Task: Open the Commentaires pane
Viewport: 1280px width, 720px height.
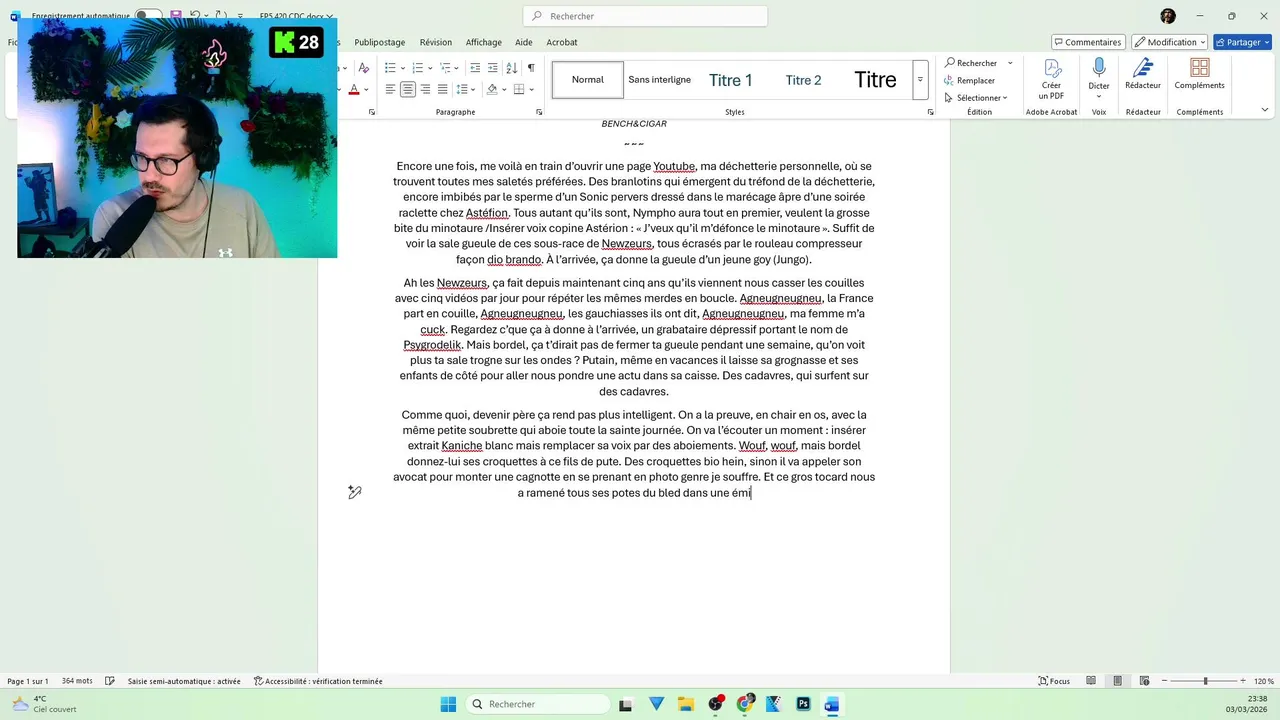Action: [x=1088, y=42]
